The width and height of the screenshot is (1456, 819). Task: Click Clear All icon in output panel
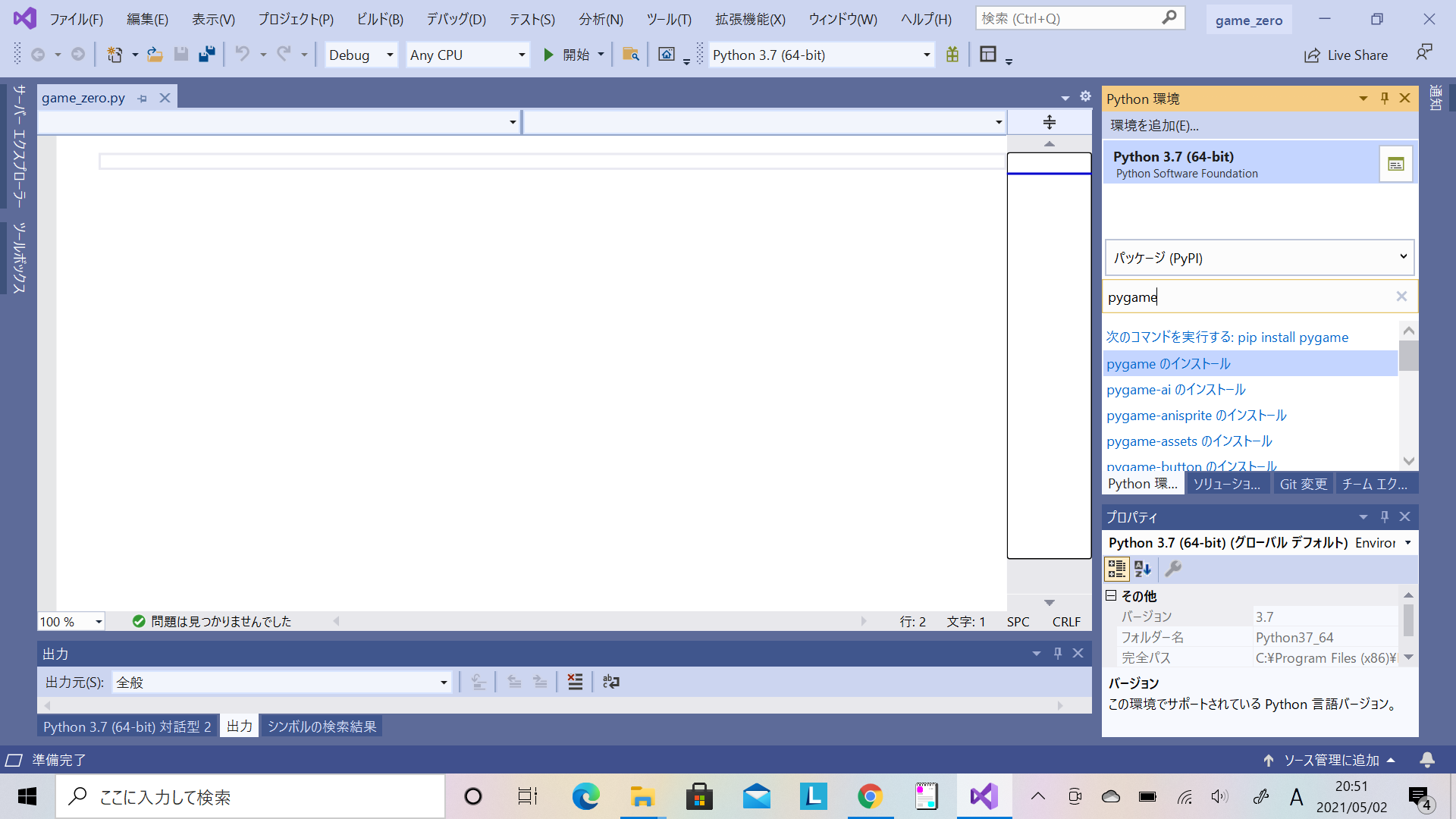[x=576, y=682]
